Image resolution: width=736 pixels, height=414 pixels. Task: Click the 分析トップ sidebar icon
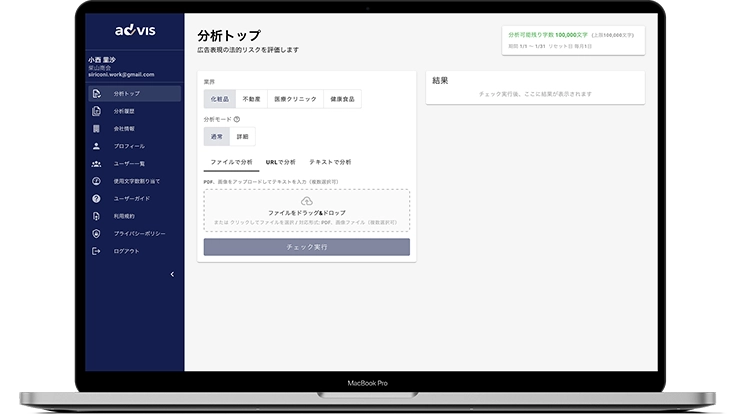(96, 94)
